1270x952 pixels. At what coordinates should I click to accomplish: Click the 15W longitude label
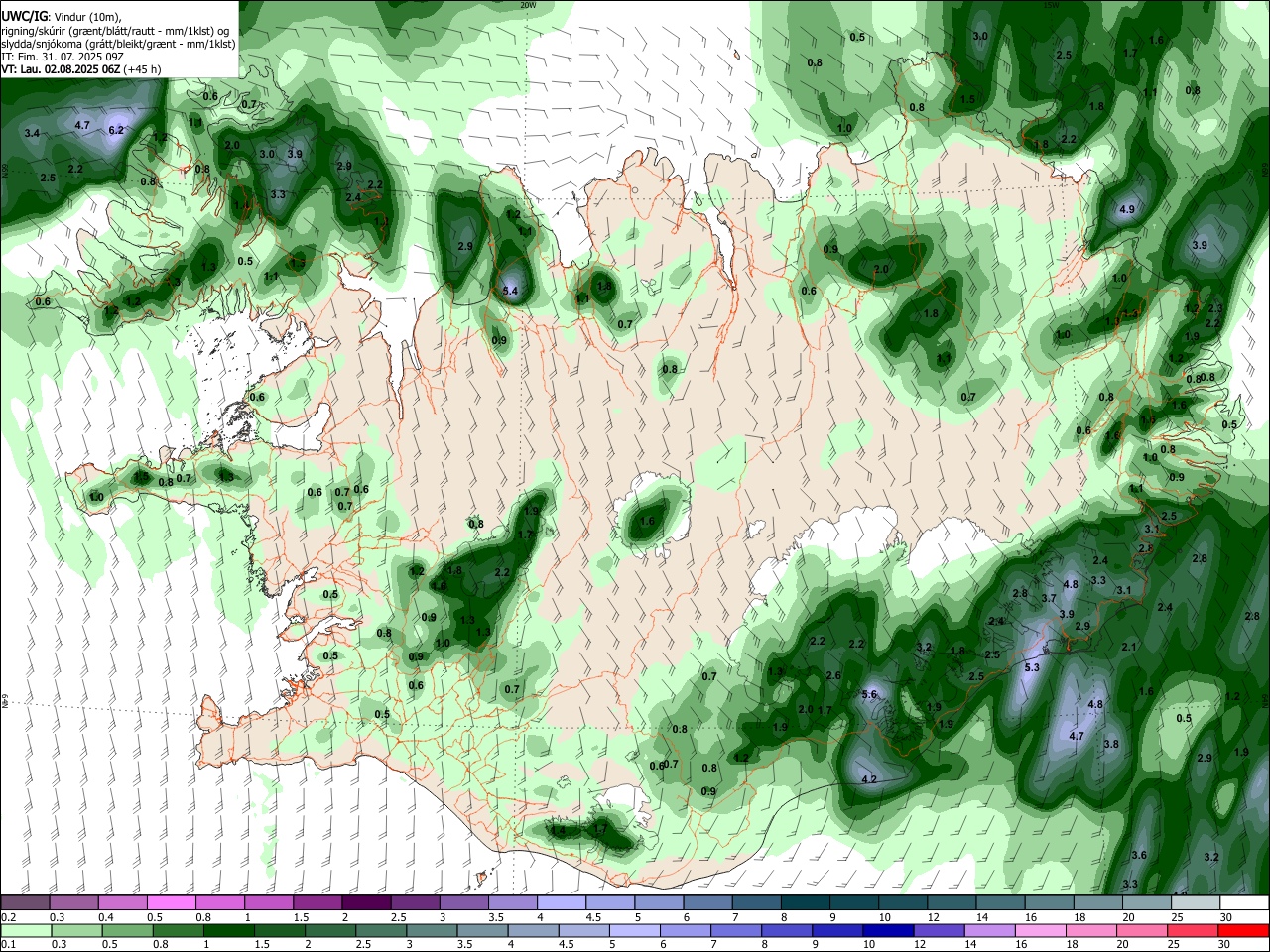click(x=1051, y=4)
